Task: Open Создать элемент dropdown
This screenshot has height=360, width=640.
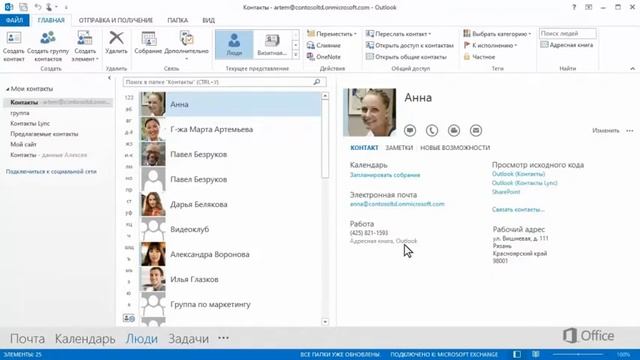Action: [x=85, y=46]
